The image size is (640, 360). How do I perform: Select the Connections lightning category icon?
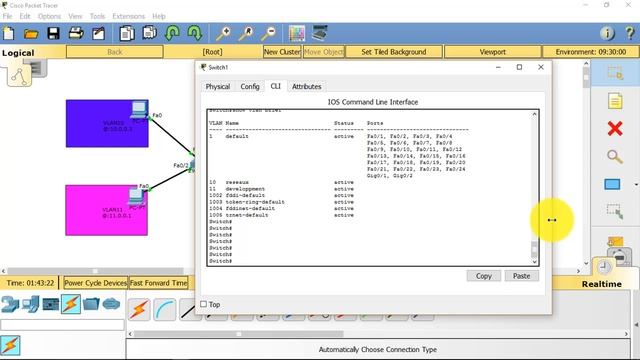[x=71, y=304]
